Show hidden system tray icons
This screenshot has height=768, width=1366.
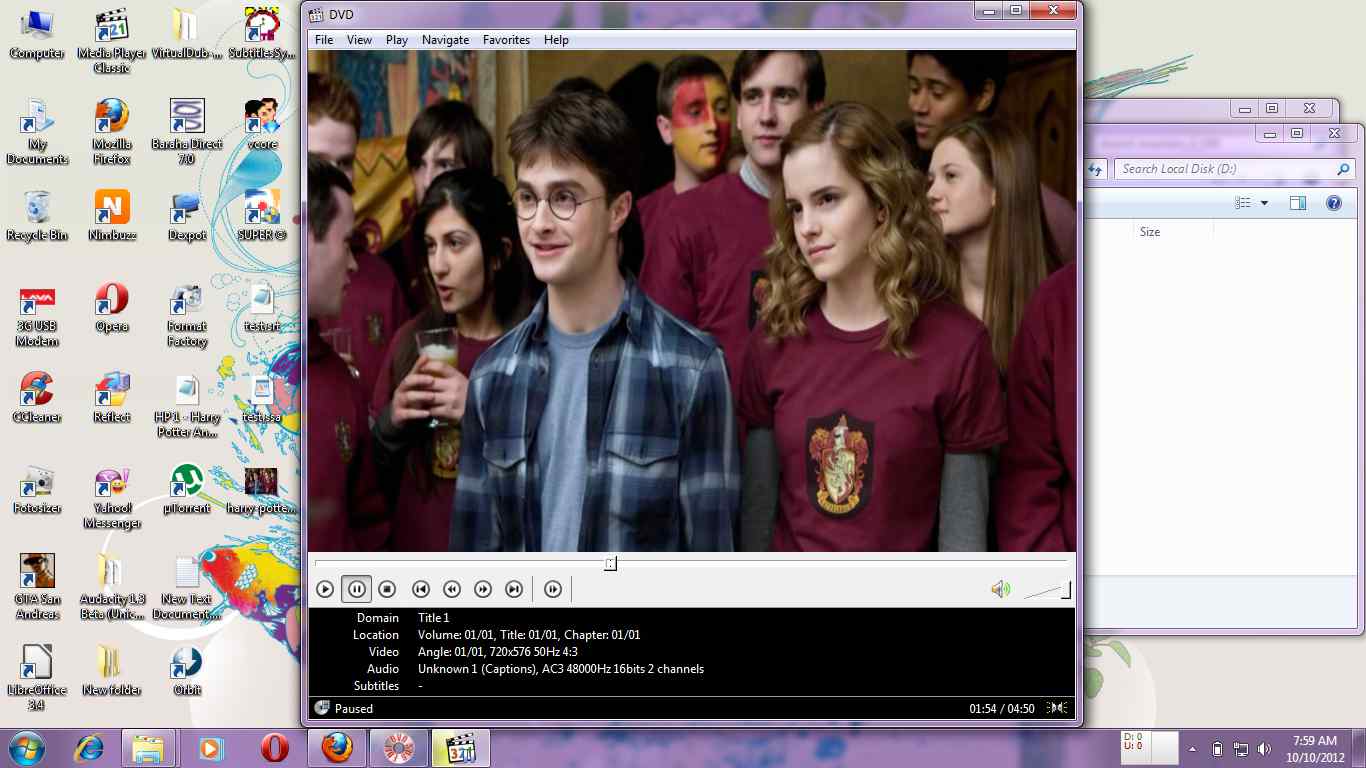(x=1192, y=749)
